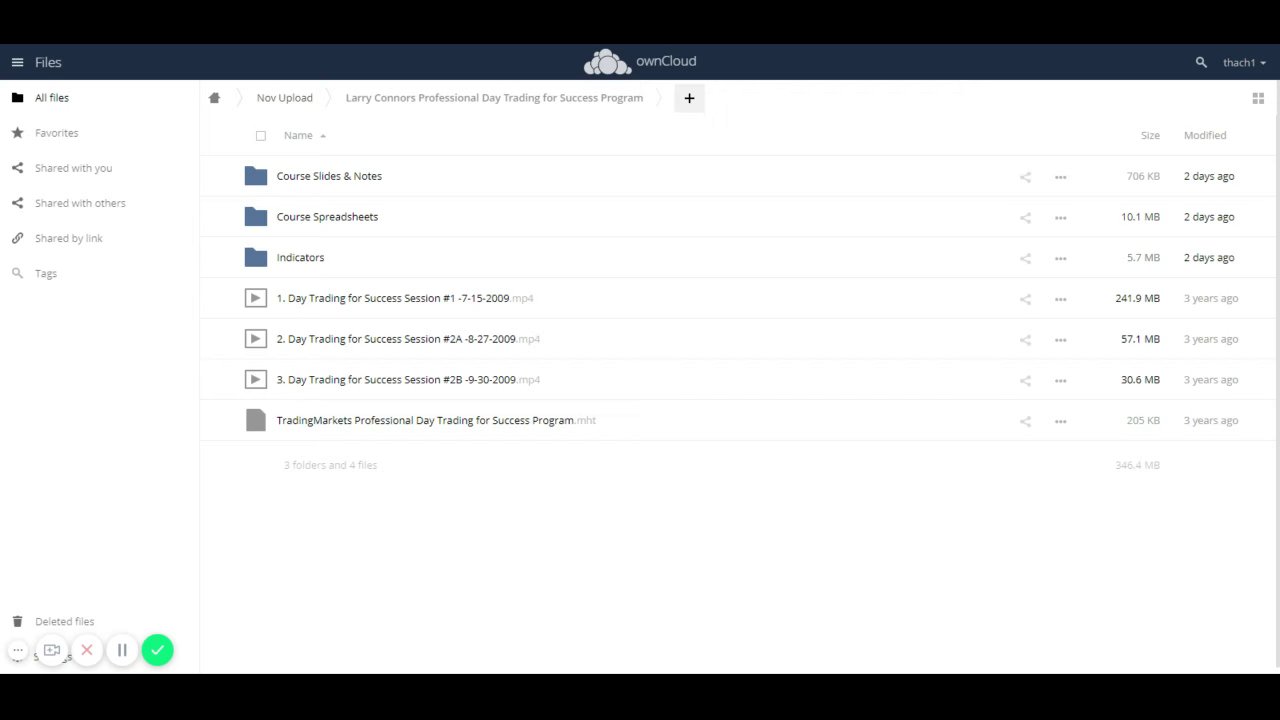Share Course Slides & Notes folder

1025,177
